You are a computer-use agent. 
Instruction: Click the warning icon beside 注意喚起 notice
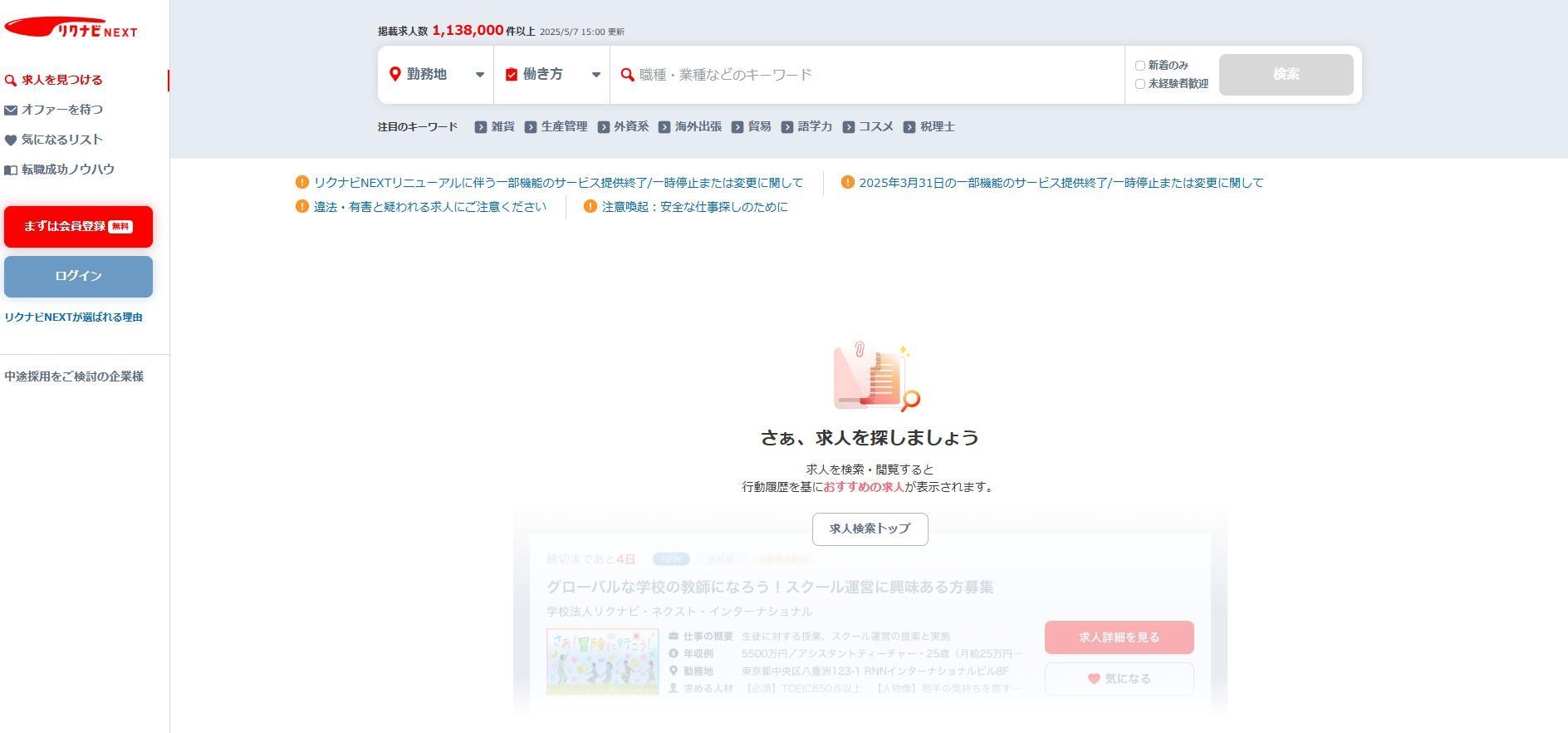590,206
